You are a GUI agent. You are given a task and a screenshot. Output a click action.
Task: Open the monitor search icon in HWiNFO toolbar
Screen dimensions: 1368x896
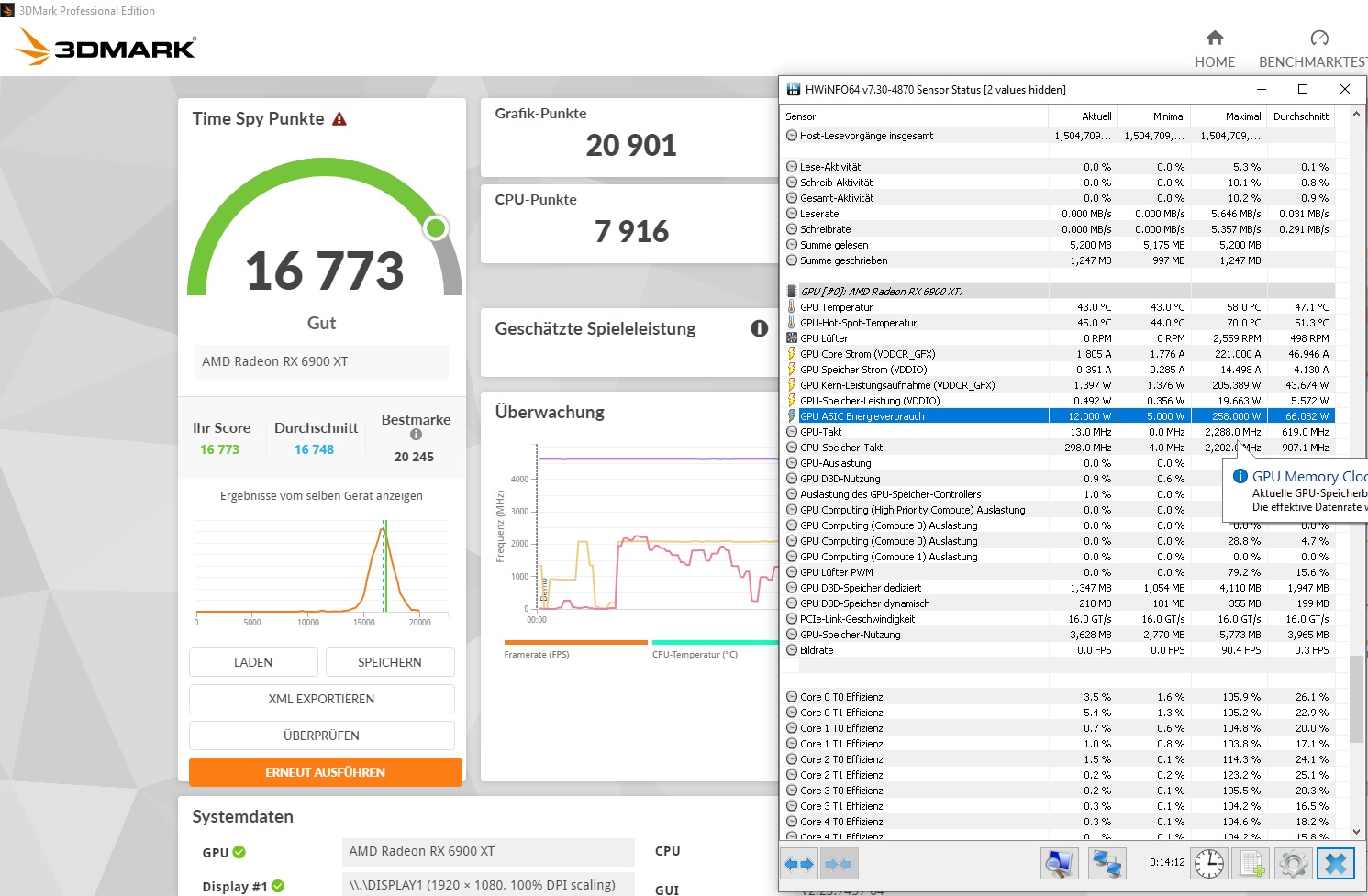pyautogui.click(x=1059, y=864)
